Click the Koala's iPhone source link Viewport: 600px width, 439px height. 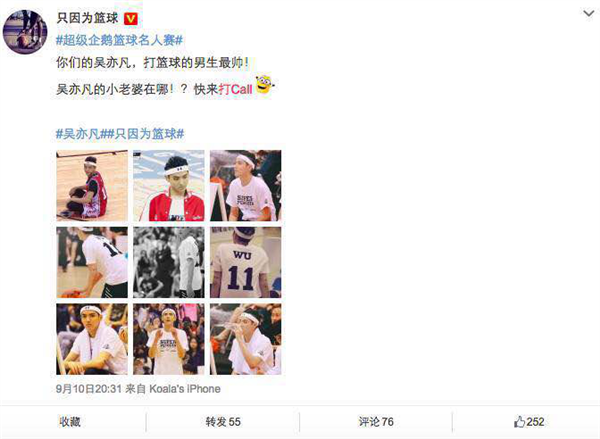pyautogui.click(x=185, y=389)
